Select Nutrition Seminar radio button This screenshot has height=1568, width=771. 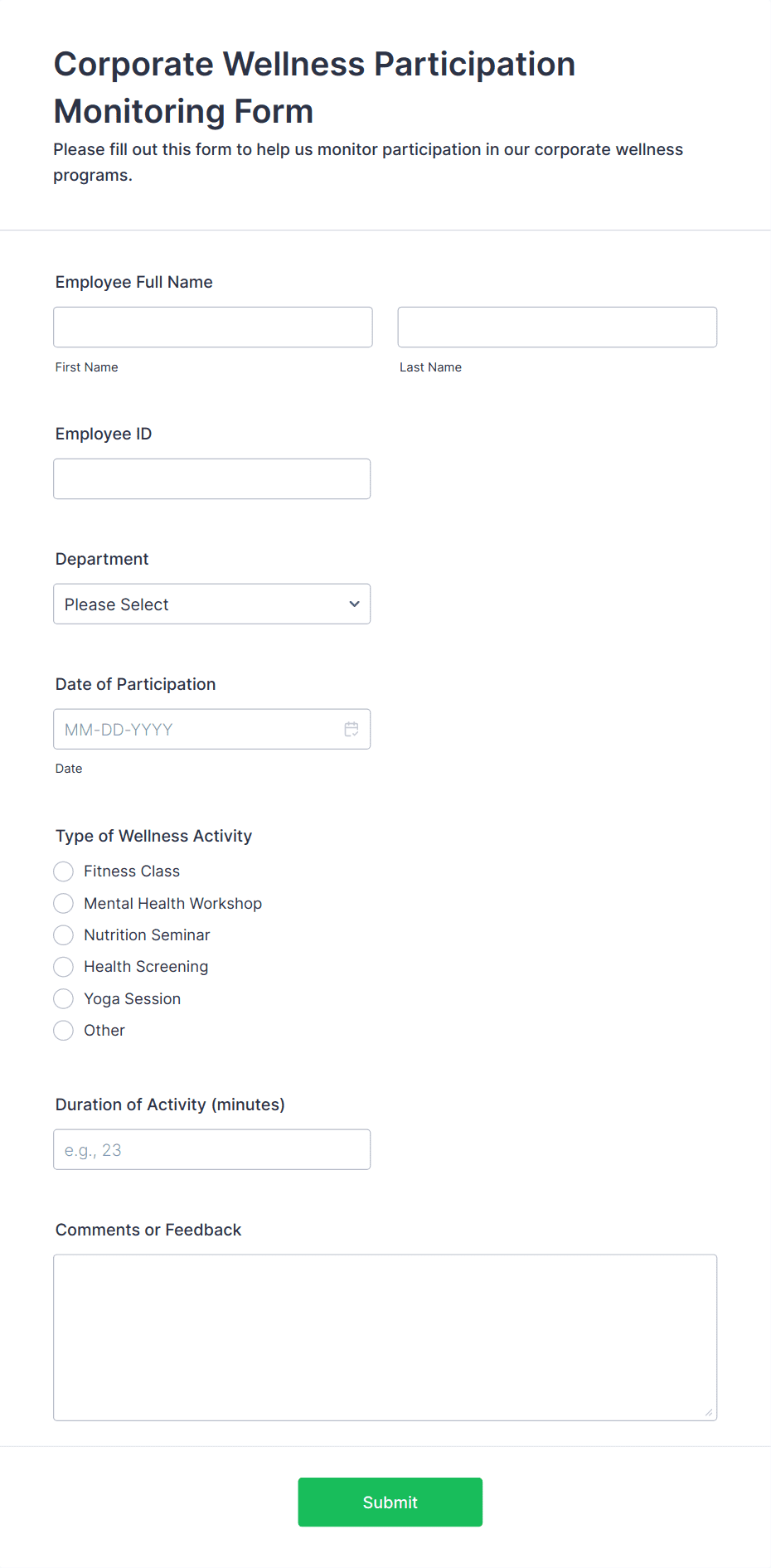[x=63, y=935]
